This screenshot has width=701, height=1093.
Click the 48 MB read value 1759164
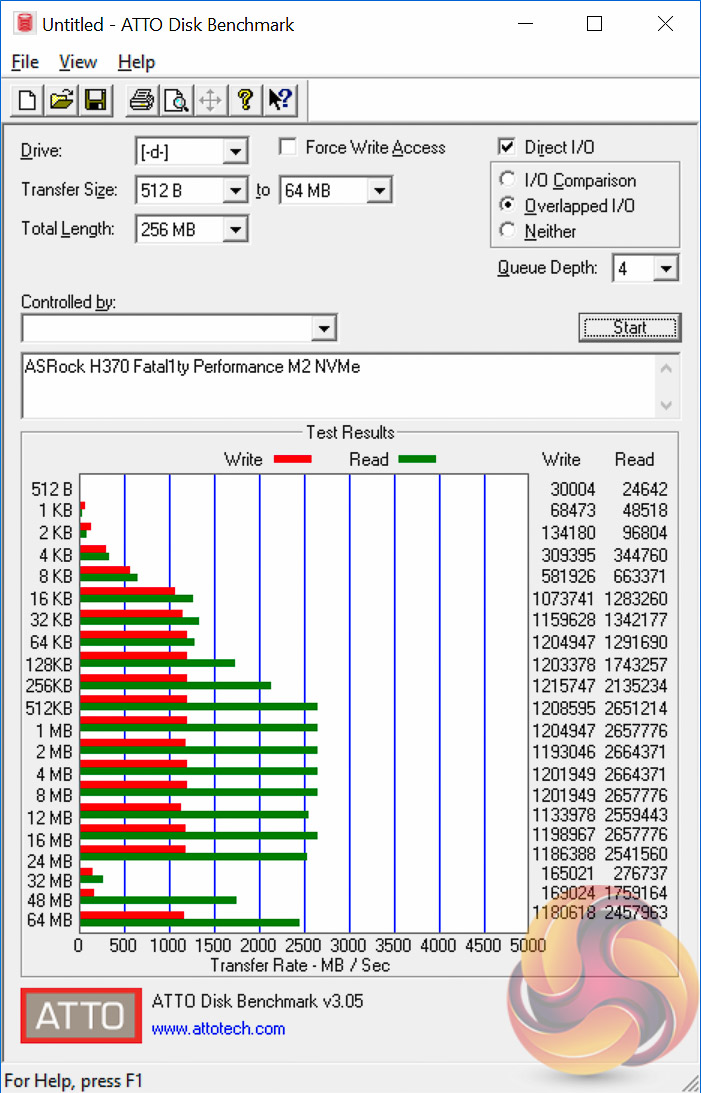pyautogui.click(x=635, y=893)
